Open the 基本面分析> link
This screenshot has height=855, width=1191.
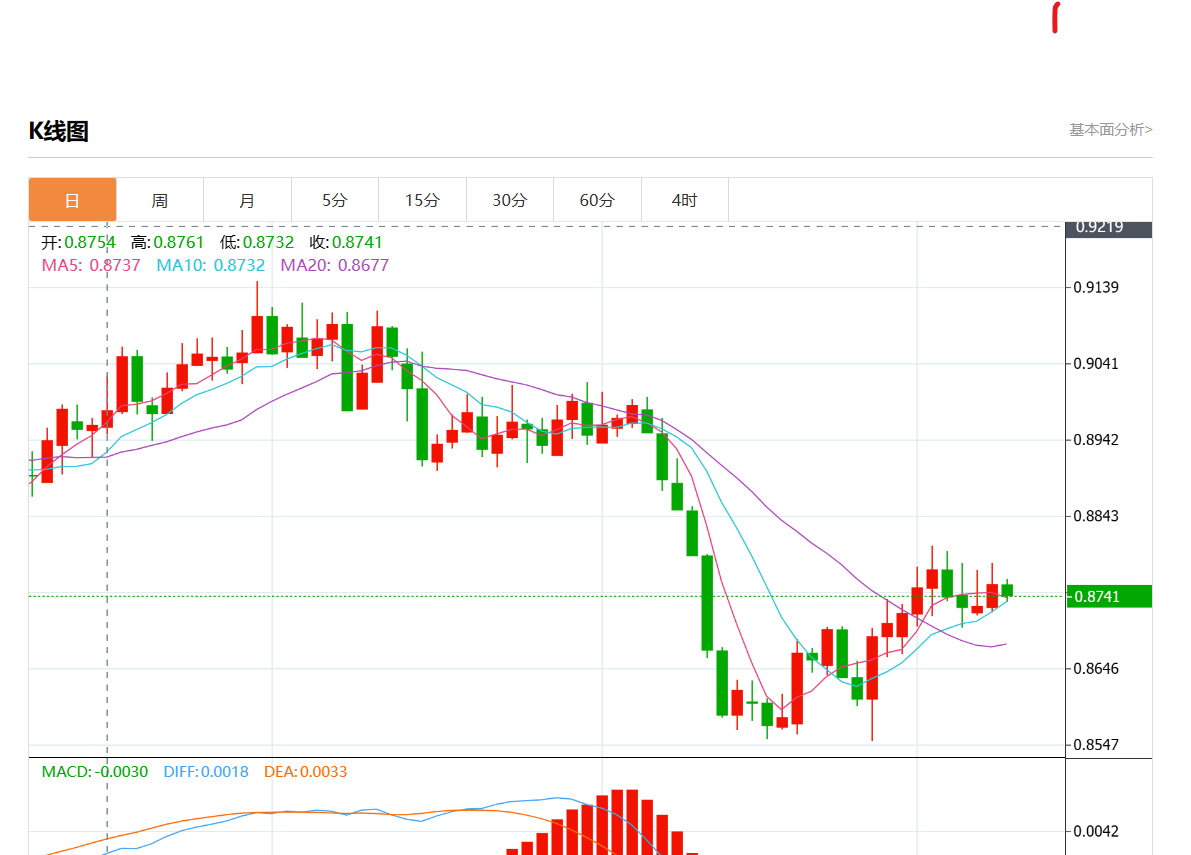tap(1110, 130)
